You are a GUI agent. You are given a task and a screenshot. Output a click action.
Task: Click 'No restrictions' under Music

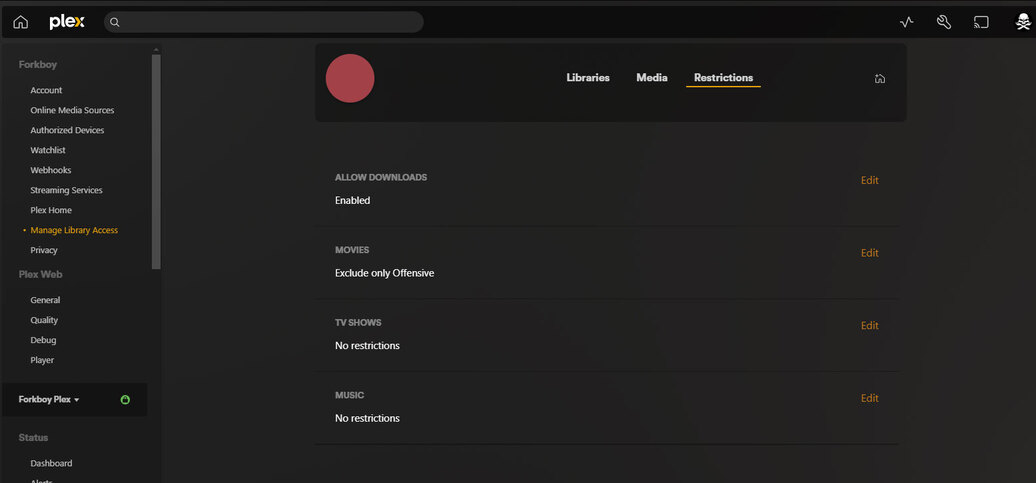[x=367, y=418]
